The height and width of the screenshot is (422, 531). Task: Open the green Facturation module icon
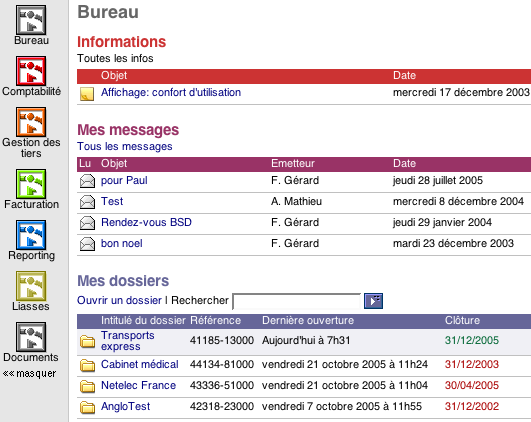coord(31,184)
